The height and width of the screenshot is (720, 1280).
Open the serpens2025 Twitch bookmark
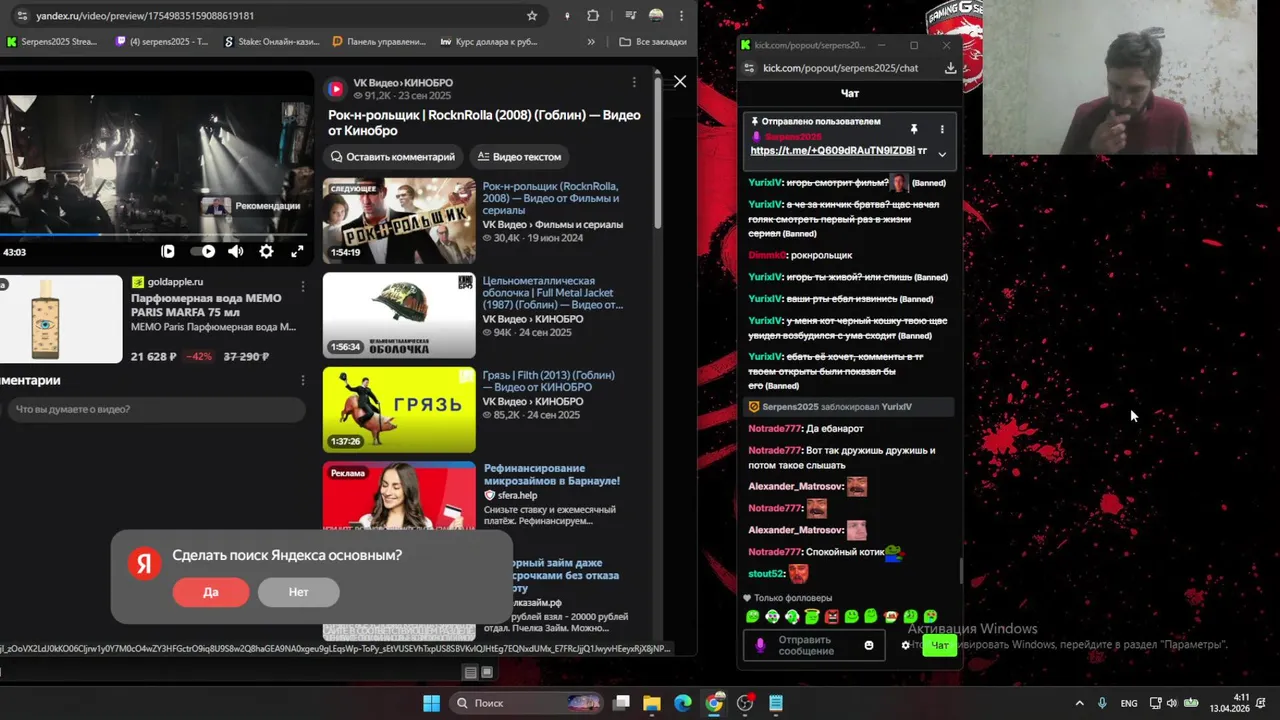click(163, 42)
